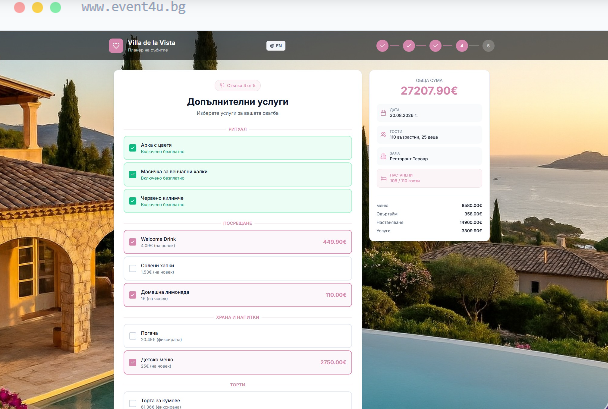Click the green maximize window dot
The width and height of the screenshot is (608, 409).
pyautogui.click(x=55, y=7)
